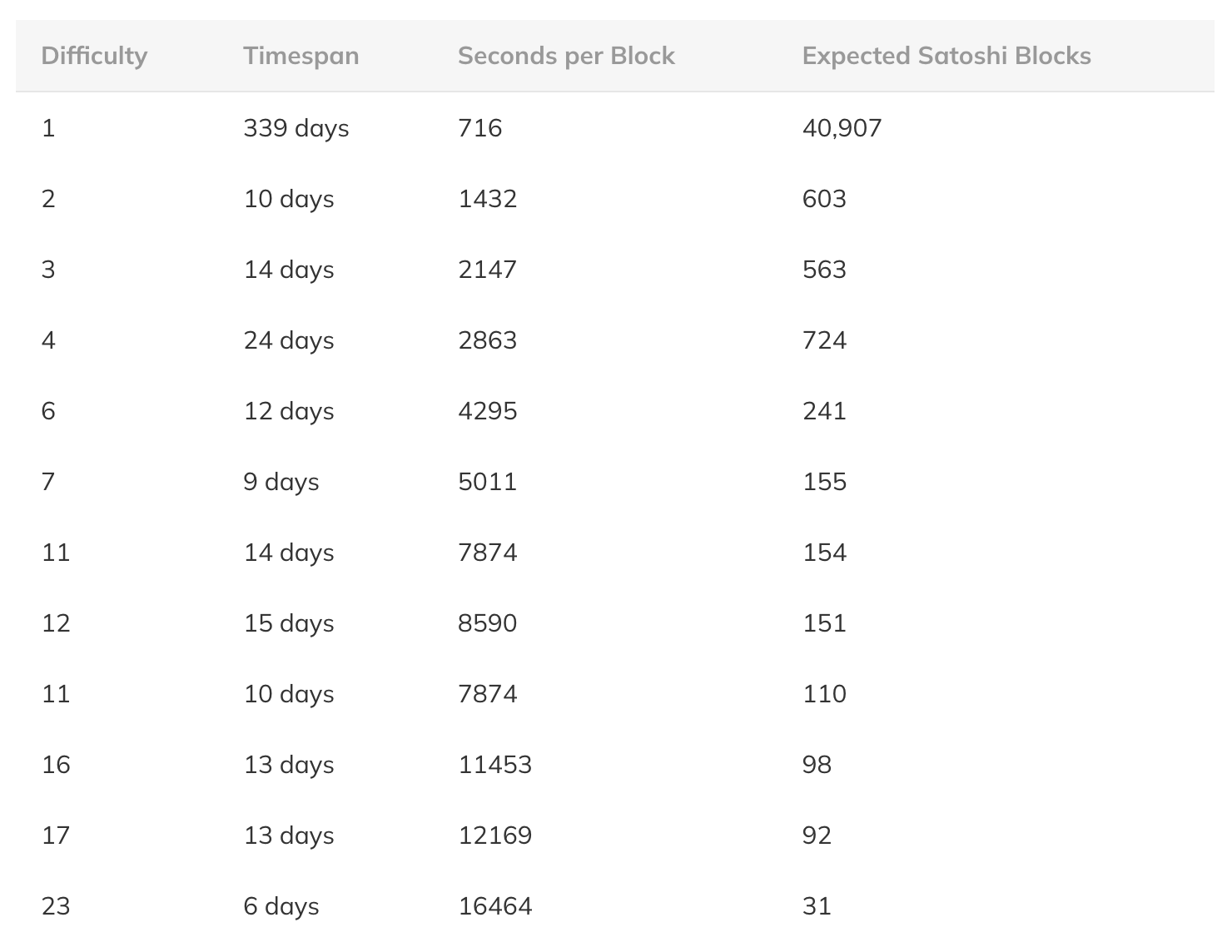Image resolution: width=1232 pixels, height=952 pixels.
Task: Select the Seconds per Block header
Action: (566, 56)
